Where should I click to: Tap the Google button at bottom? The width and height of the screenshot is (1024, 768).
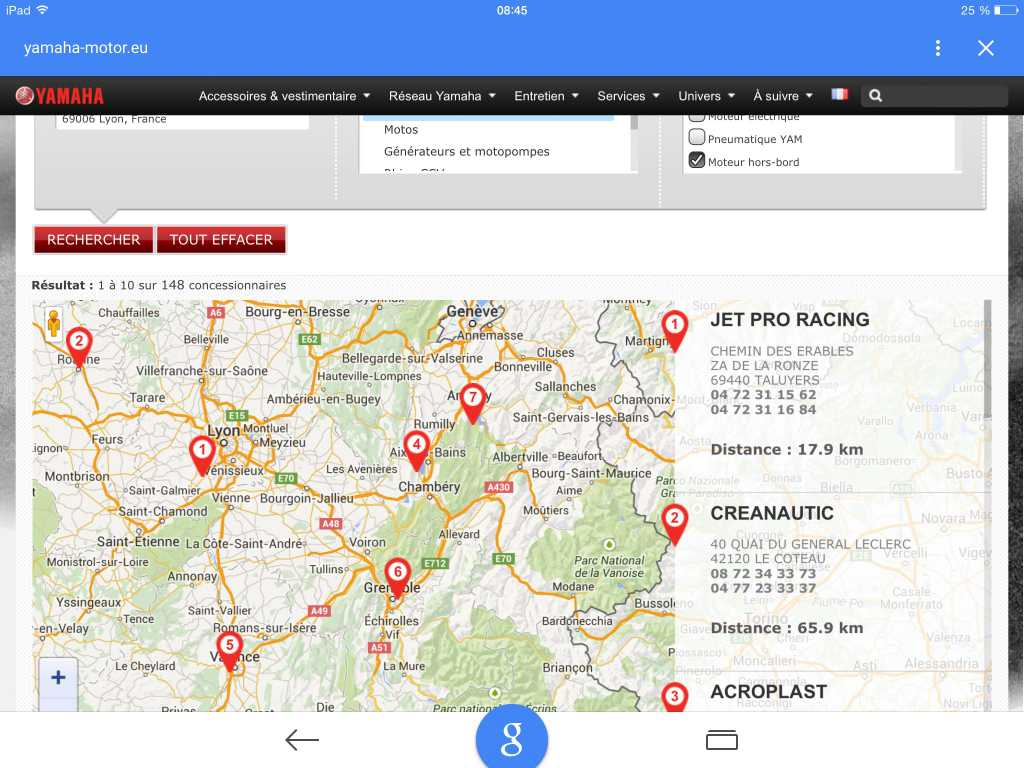click(x=512, y=741)
